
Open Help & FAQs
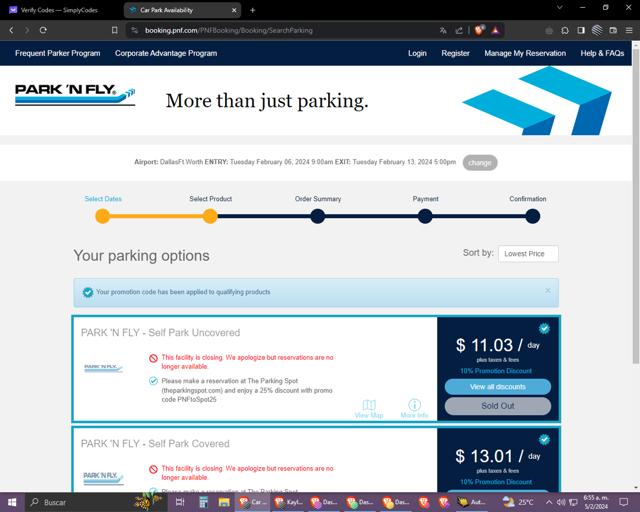pos(602,53)
